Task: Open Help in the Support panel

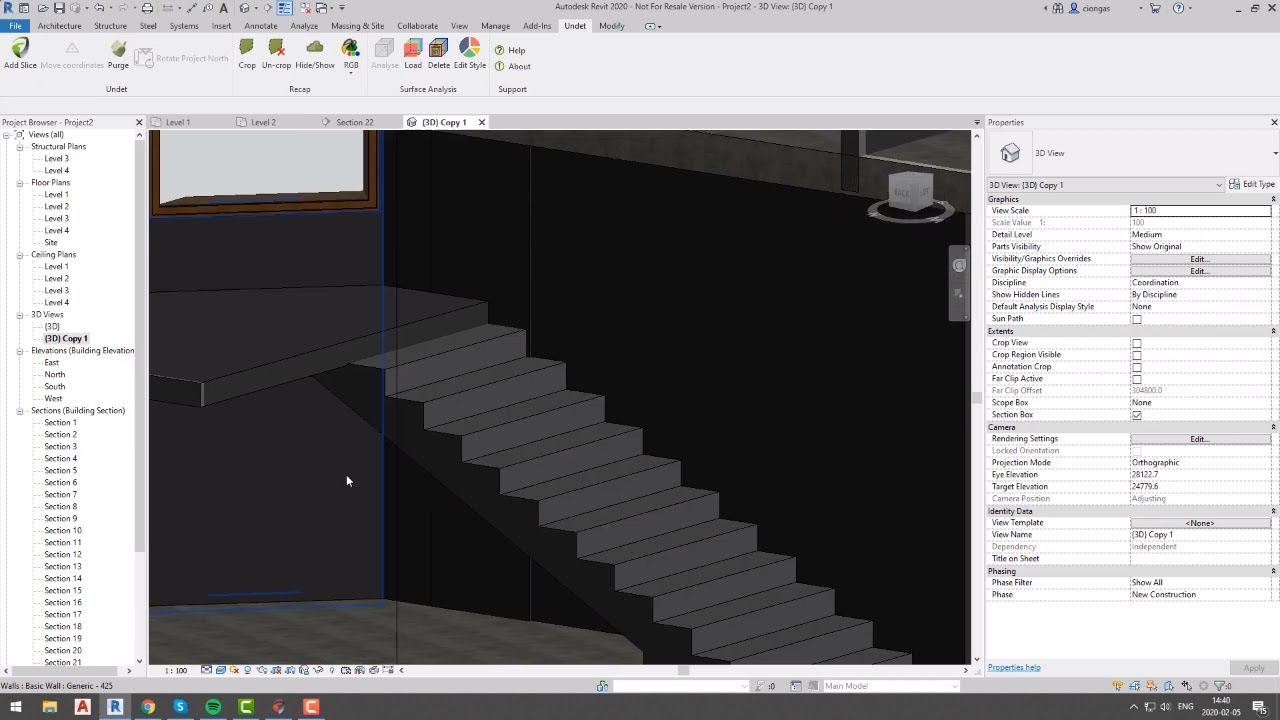Action: [510, 50]
